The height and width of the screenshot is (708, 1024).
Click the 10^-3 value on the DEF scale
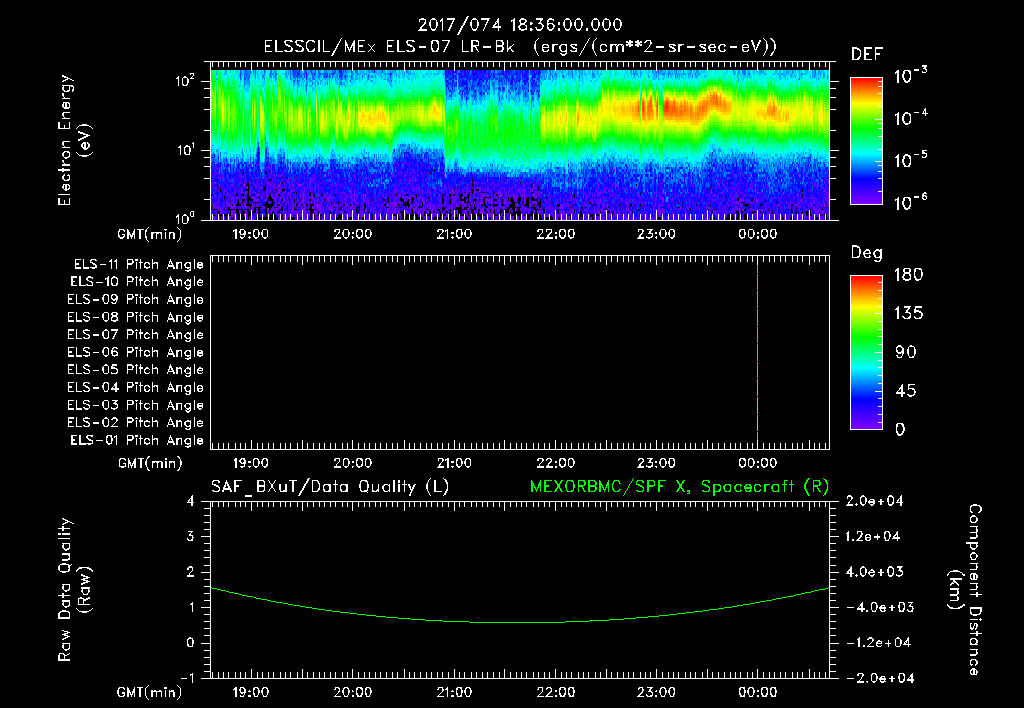point(910,76)
